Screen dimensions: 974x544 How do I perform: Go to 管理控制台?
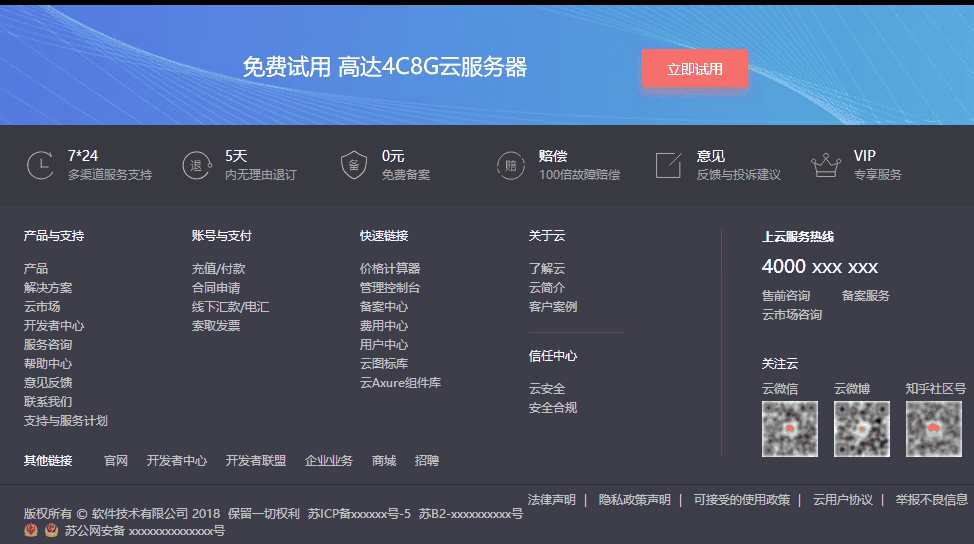(390, 288)
